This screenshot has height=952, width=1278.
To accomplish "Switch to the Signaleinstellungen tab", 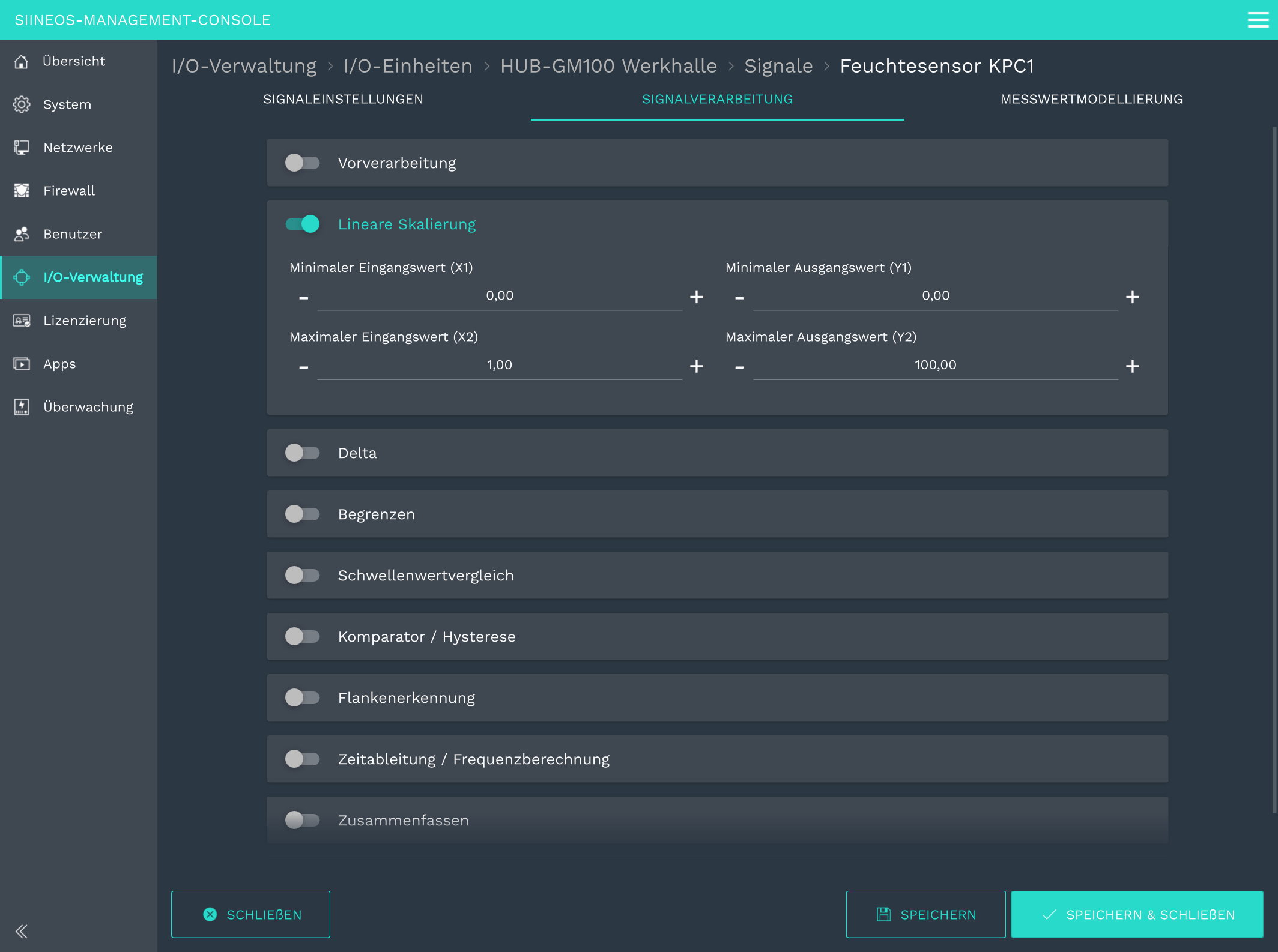I will [344, 99].
